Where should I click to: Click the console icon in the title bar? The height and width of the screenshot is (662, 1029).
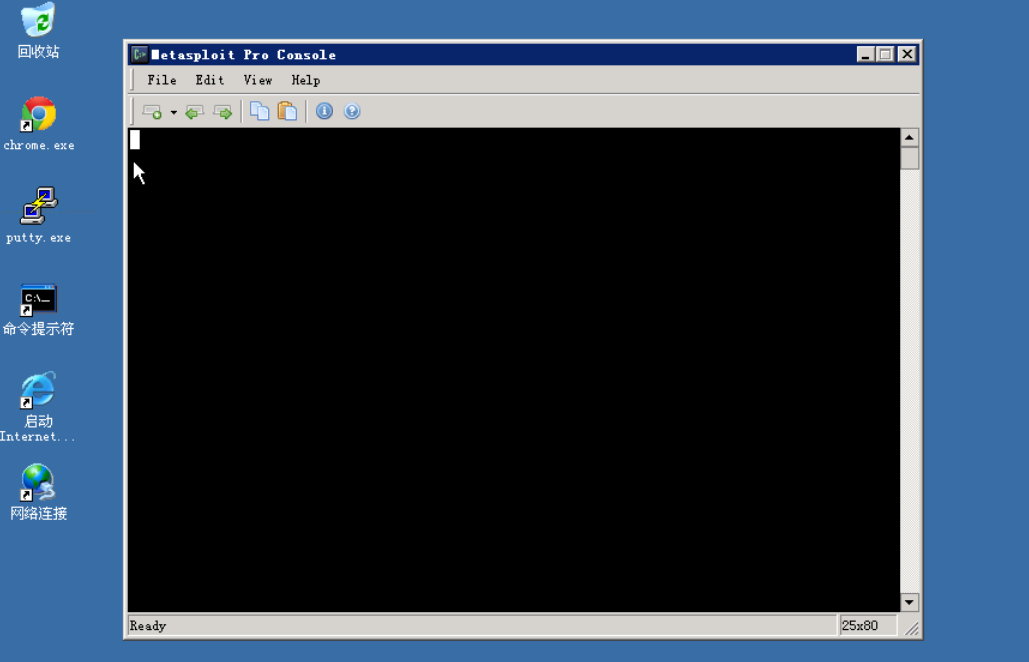click(x=139, y=54)
